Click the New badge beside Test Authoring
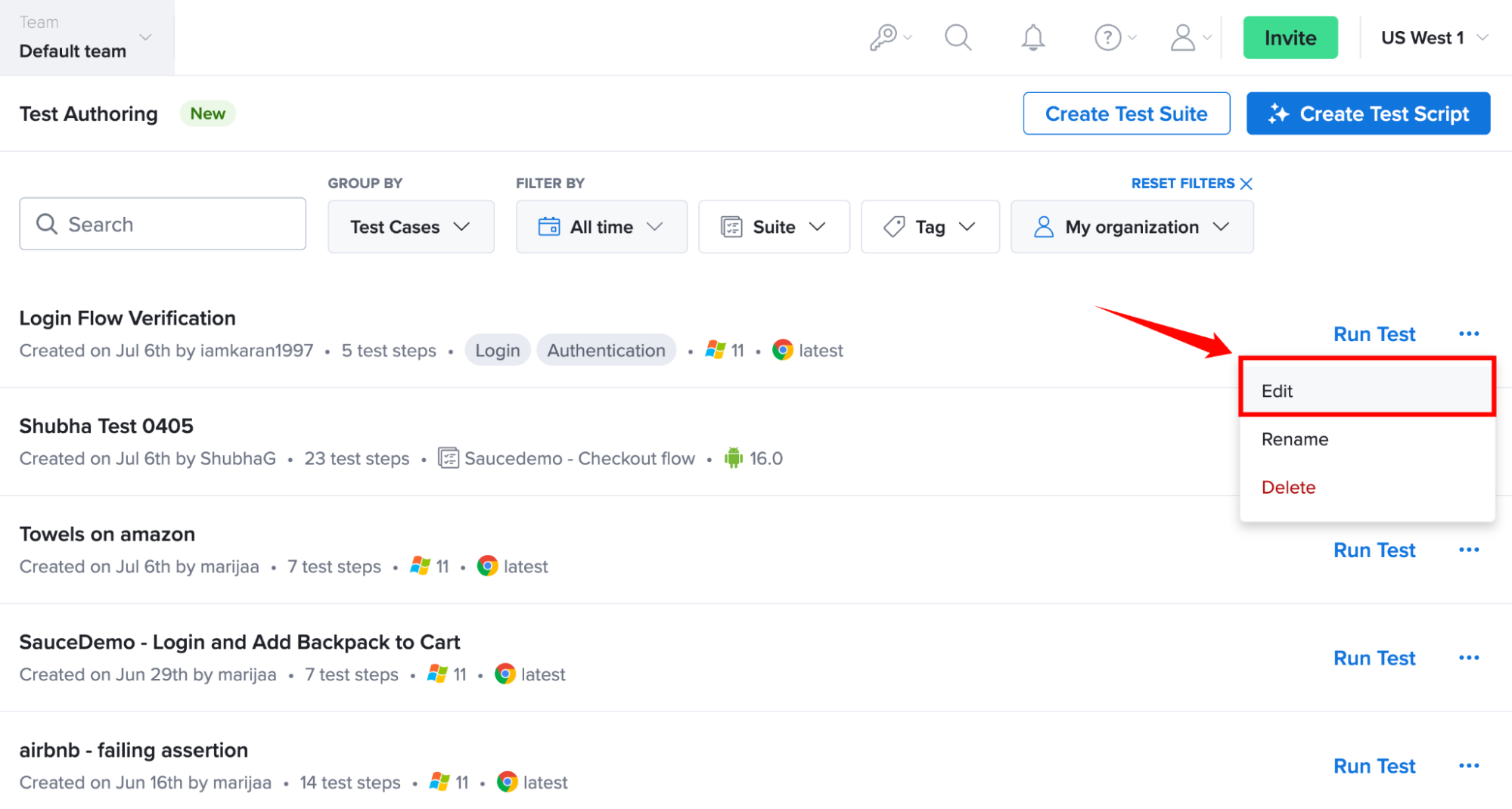Image resolution: width=1512 pixels, height=809 pixels. (207, 113)
